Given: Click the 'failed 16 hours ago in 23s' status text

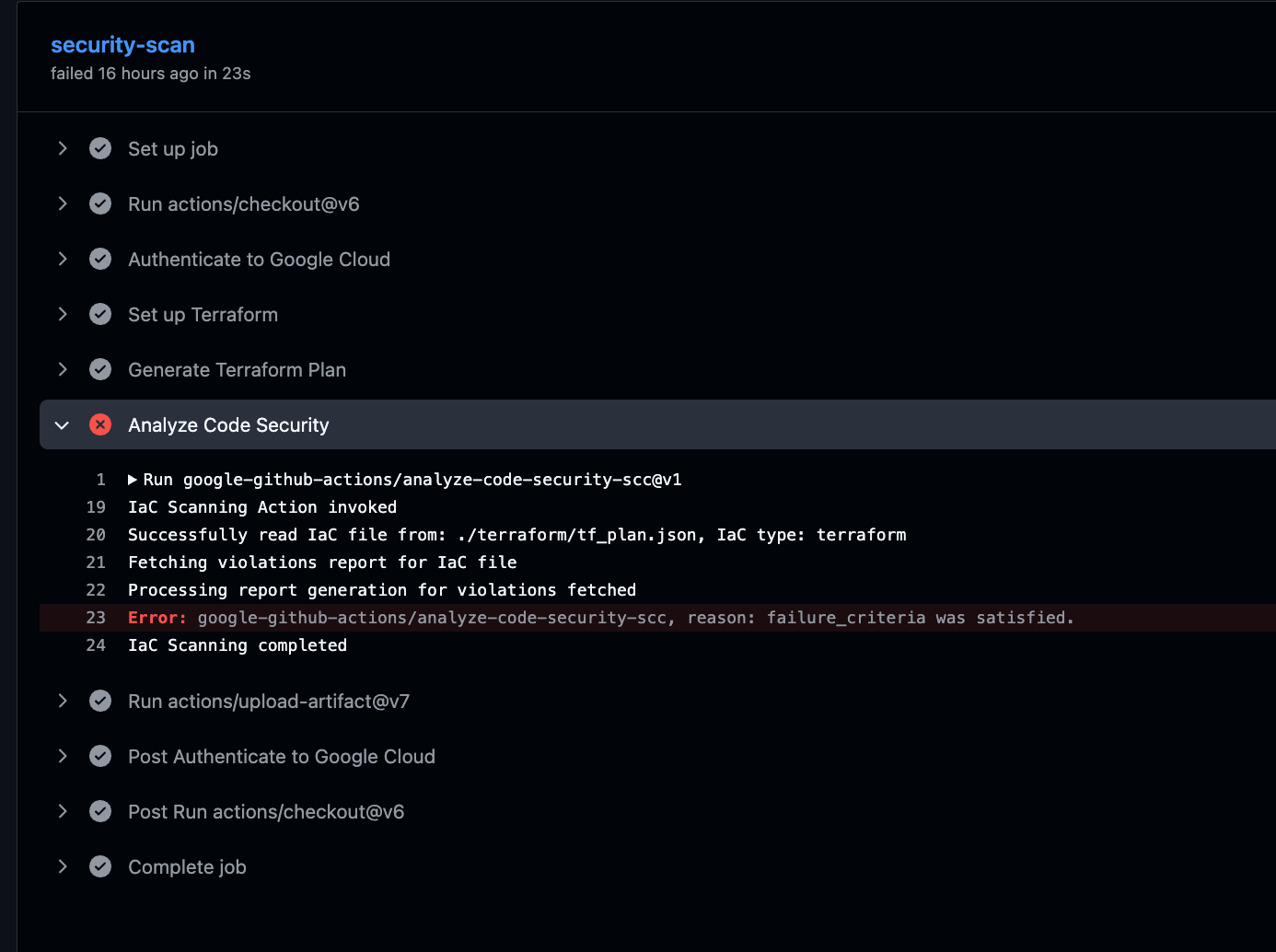Looking at the screenshot, I should [151, 74].
